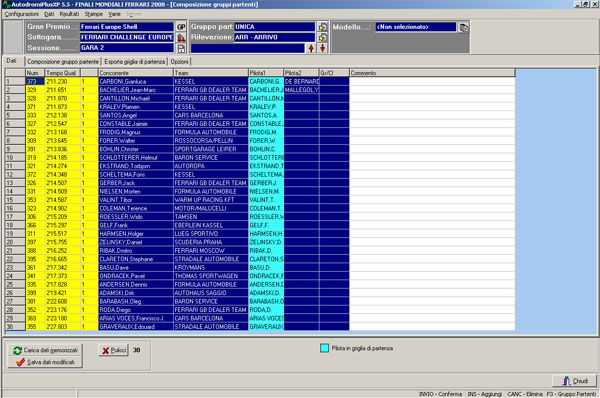Click team cell ROSSOCORSA/PELLIN

point(211,140)
